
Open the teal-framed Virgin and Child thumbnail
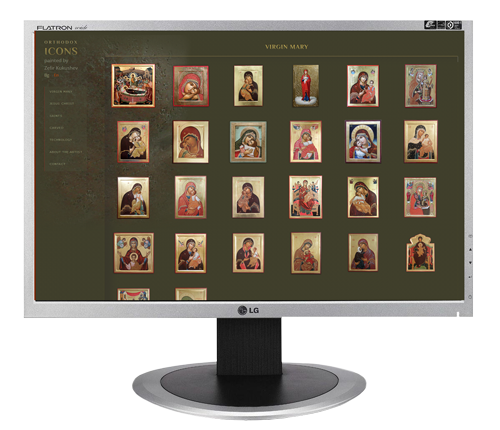pyautogui.click(x=248, y=142)
